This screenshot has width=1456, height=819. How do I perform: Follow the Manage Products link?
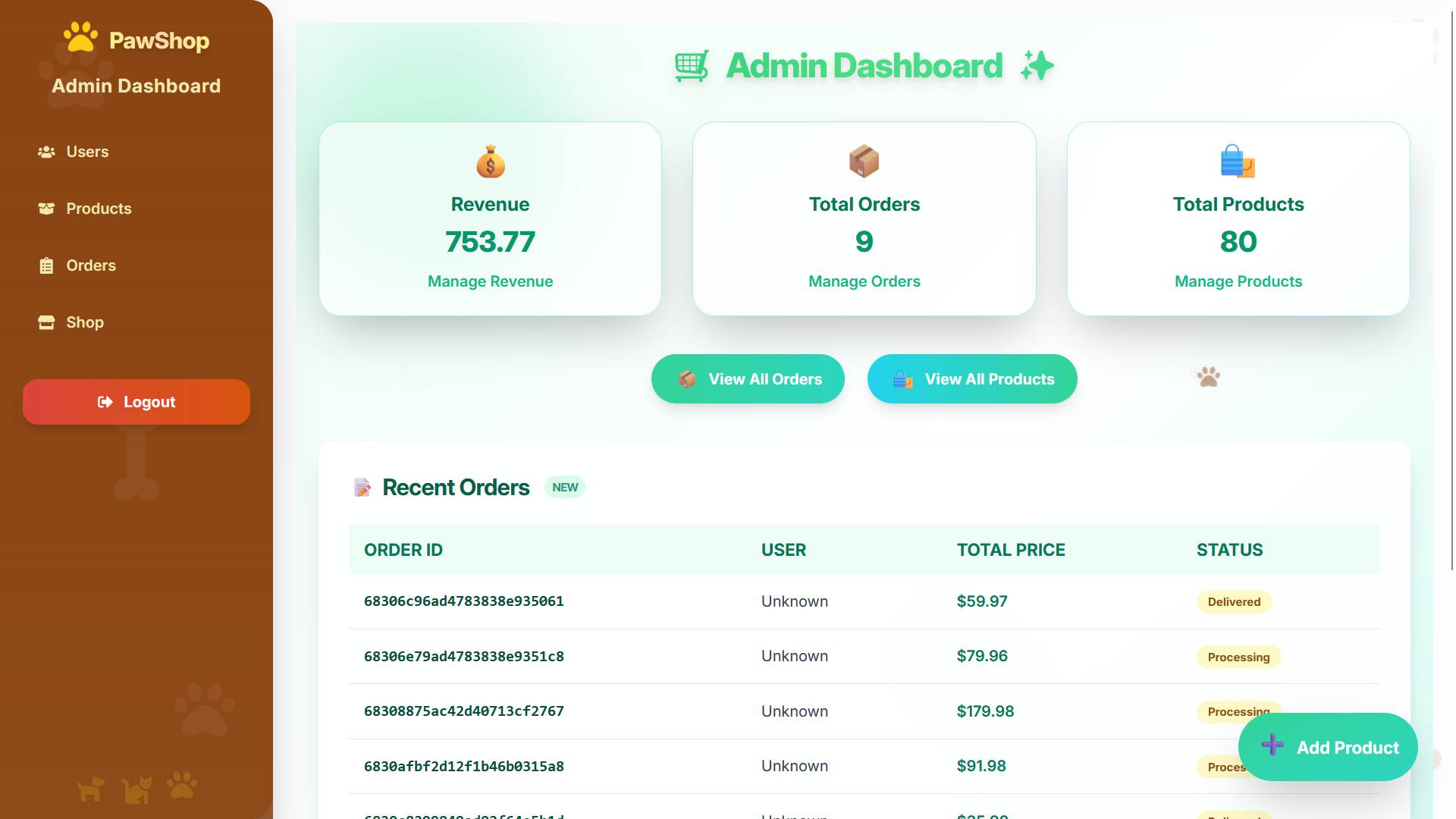point(1238,281)
